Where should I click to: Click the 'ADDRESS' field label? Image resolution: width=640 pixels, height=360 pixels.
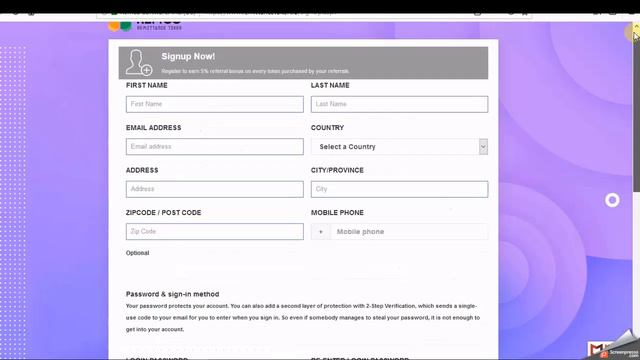(142, 170)
